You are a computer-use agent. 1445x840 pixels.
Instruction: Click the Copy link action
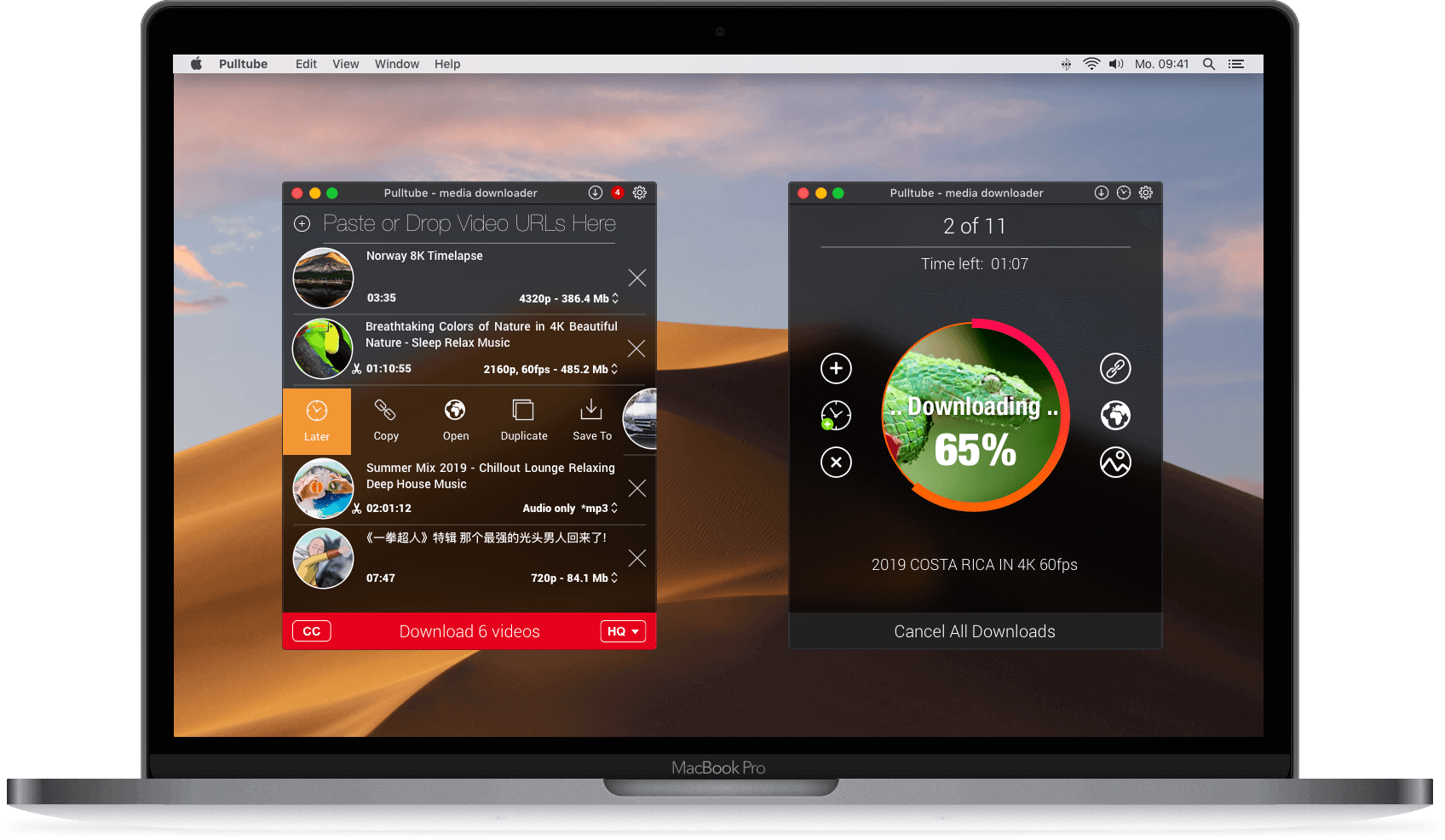pyautogui.click(x=386, y=421)
